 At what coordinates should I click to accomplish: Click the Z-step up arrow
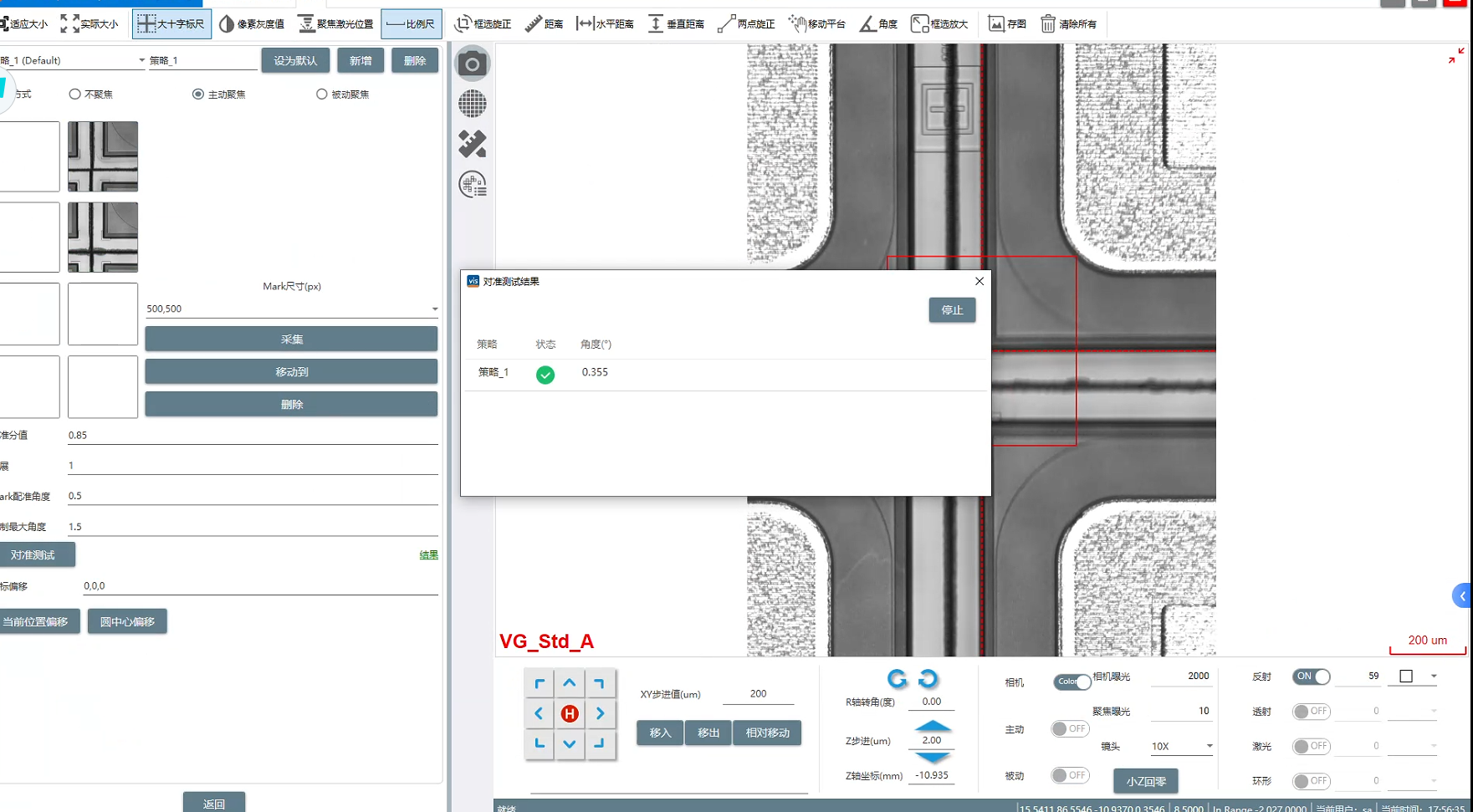point(932,725)
